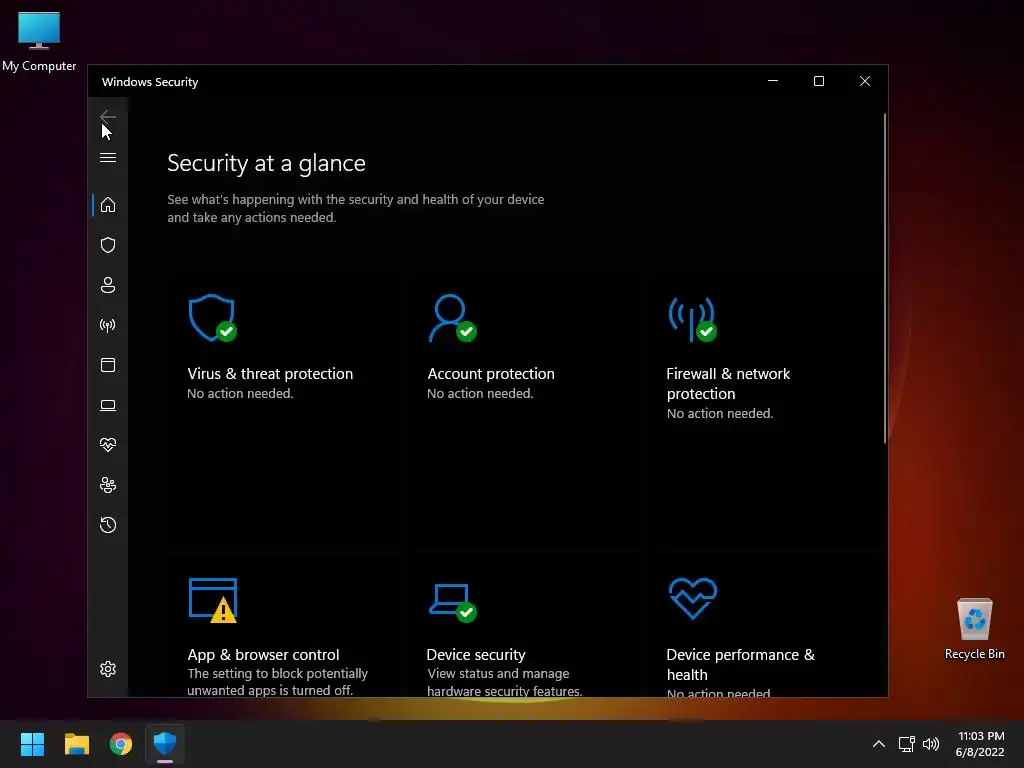
Task: Maximize the Windows Security window
Action: 819,81
